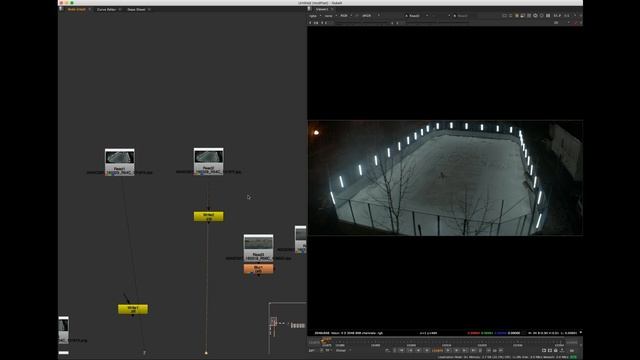Open the sRGB viewer colorspace dropdown

pos(370,16)
